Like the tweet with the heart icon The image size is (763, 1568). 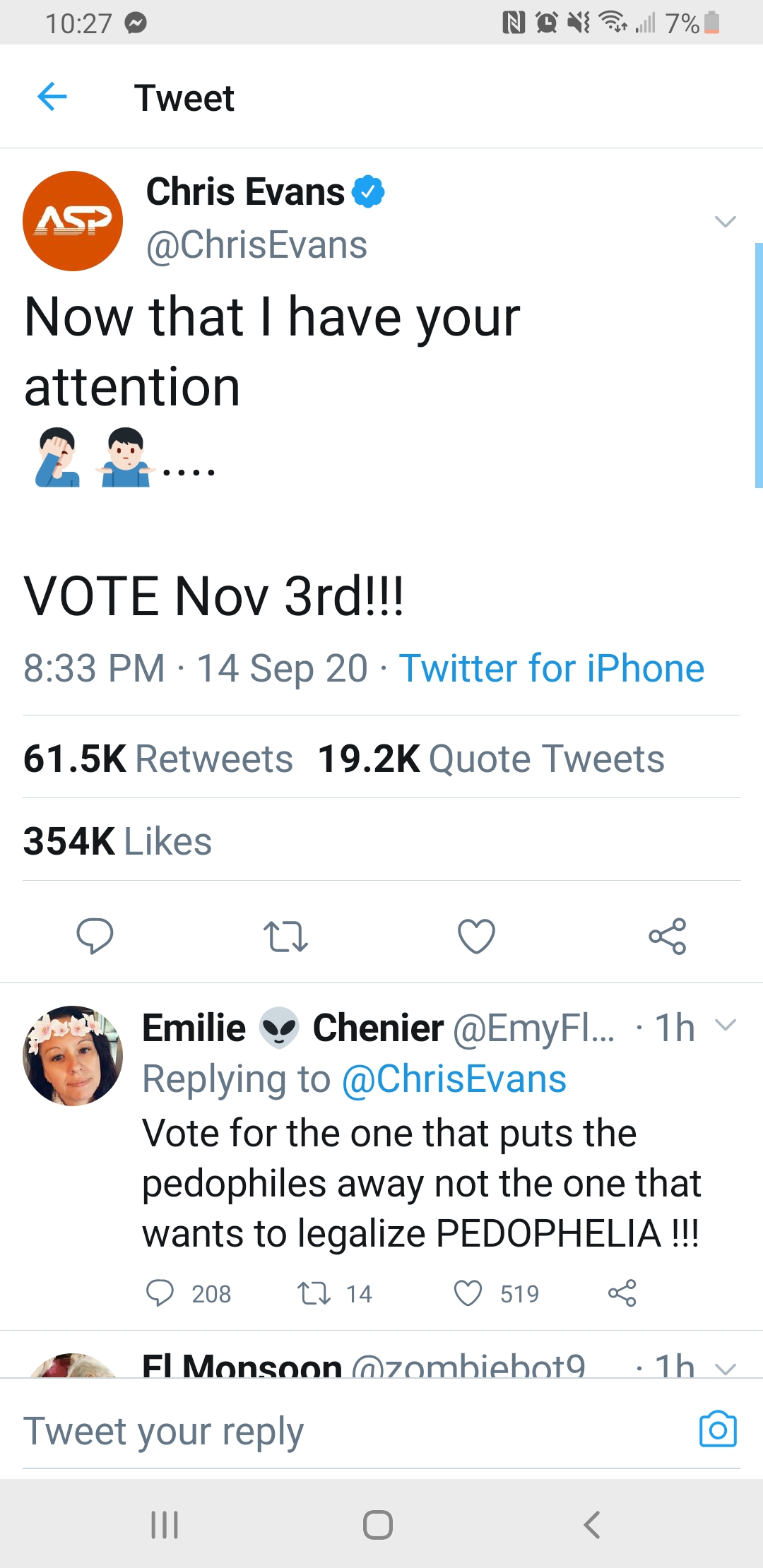point(476,936)
